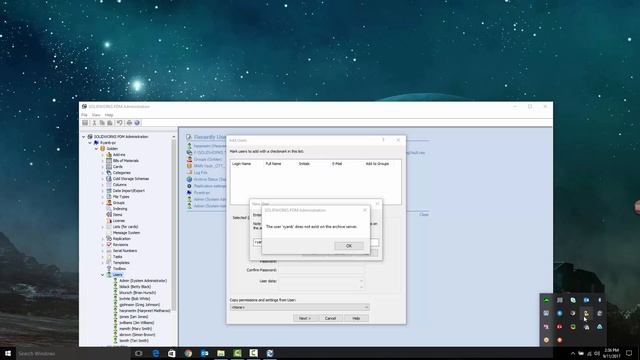Image resolution: width=640 pixels, height=360 pixels.
Task: Select Serial Numbers in the tree
Action: pyautogui.click(x=125, y=251)
